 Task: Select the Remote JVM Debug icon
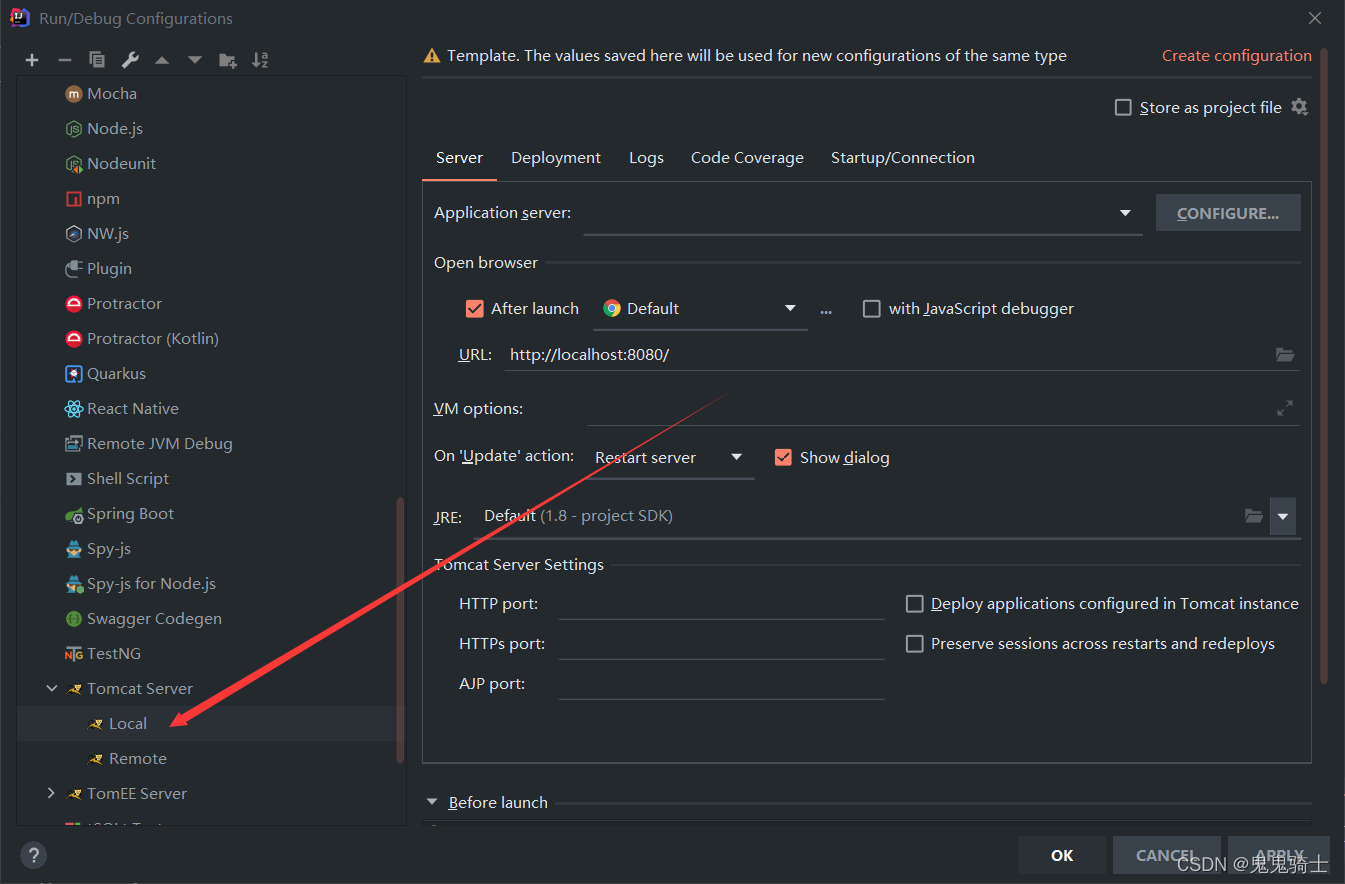coord(73,444)
